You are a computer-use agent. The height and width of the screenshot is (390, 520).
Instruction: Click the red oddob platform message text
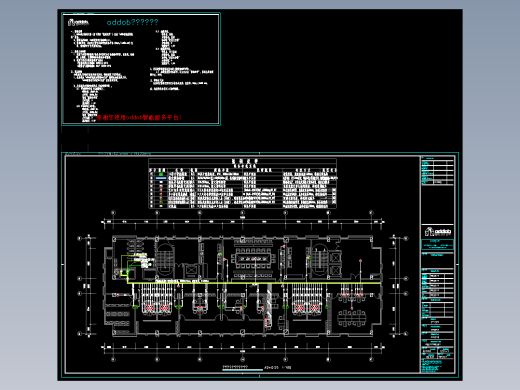pyautogui.click(x=139, y=117)
